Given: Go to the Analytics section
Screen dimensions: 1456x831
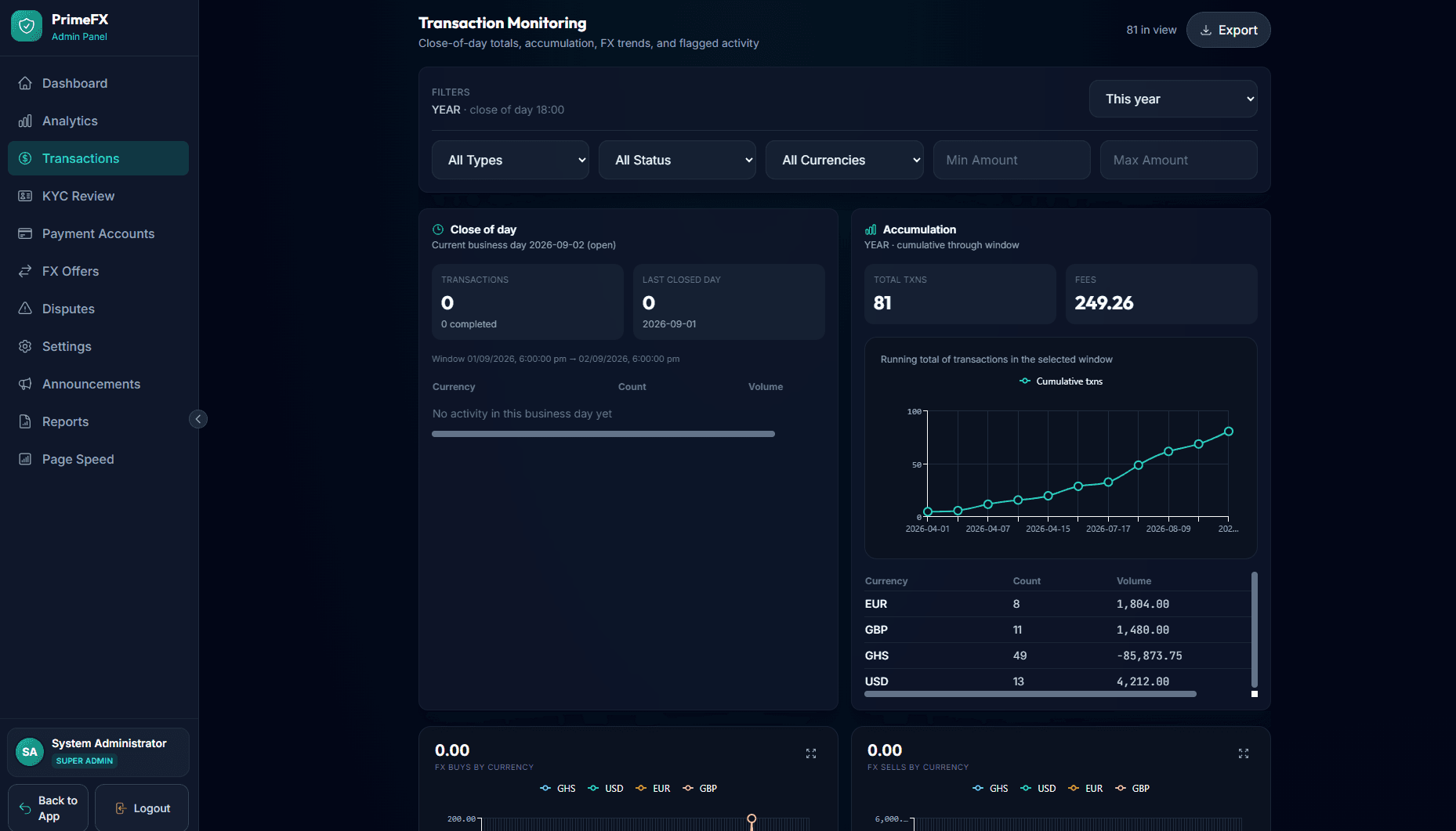Looking at the screenshot, I should [98, 121].
